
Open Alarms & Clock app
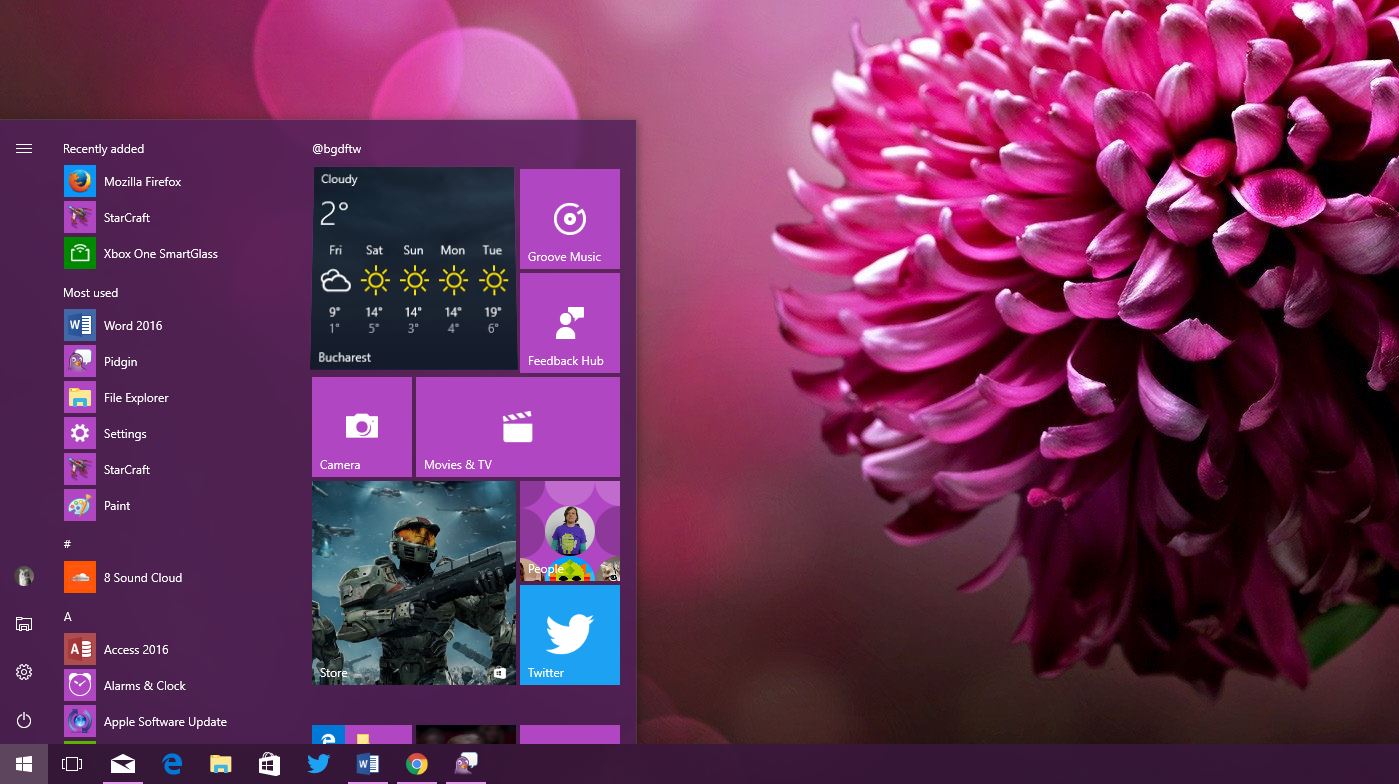(x=180, y=686)
